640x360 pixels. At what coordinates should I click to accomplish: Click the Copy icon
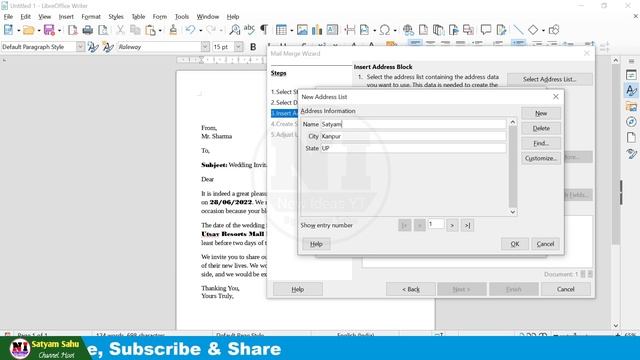coord(135,30)
